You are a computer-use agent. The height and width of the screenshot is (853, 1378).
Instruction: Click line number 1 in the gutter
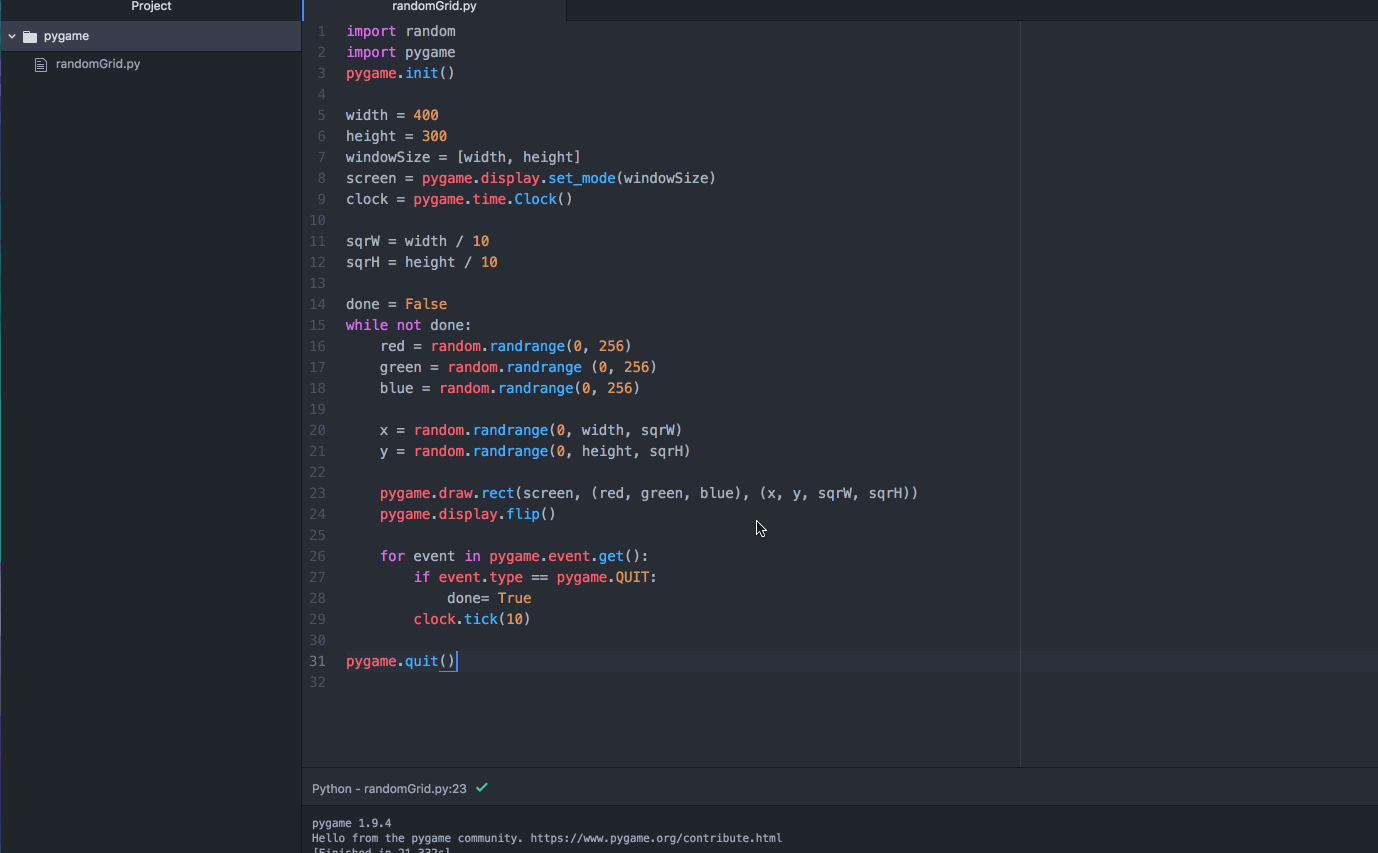click(x=321, y=31)
